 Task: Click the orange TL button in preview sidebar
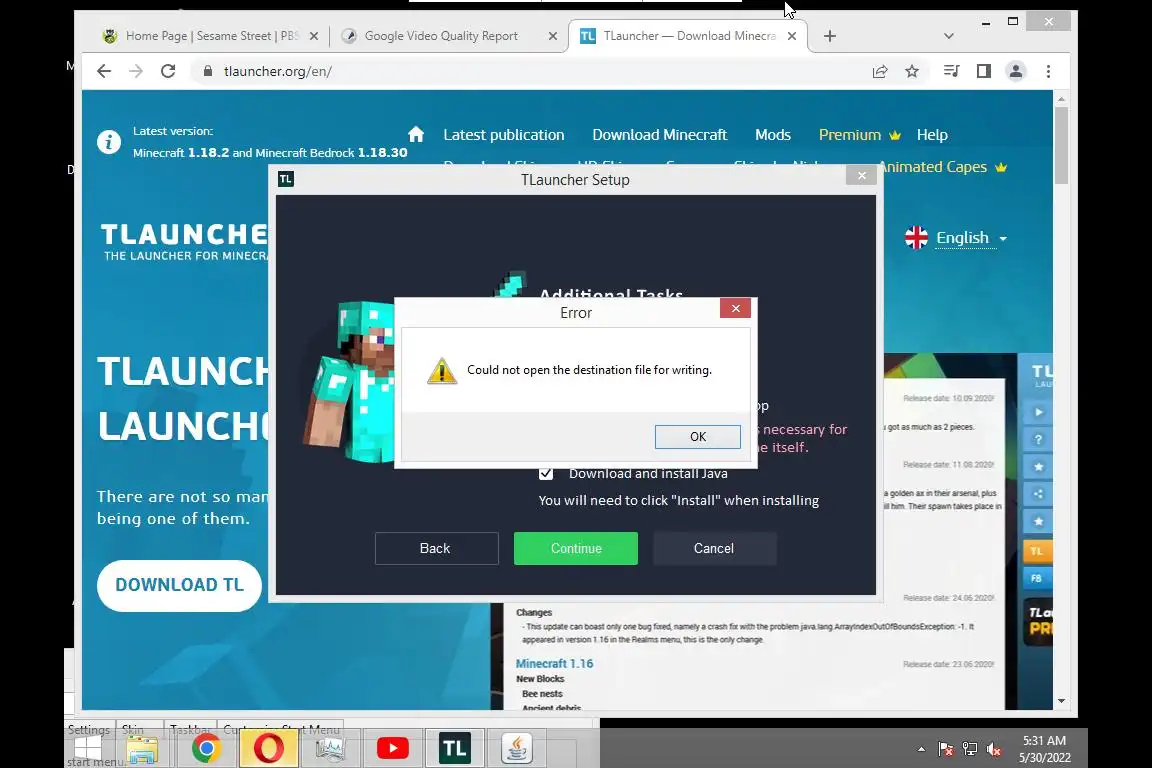1037,551
